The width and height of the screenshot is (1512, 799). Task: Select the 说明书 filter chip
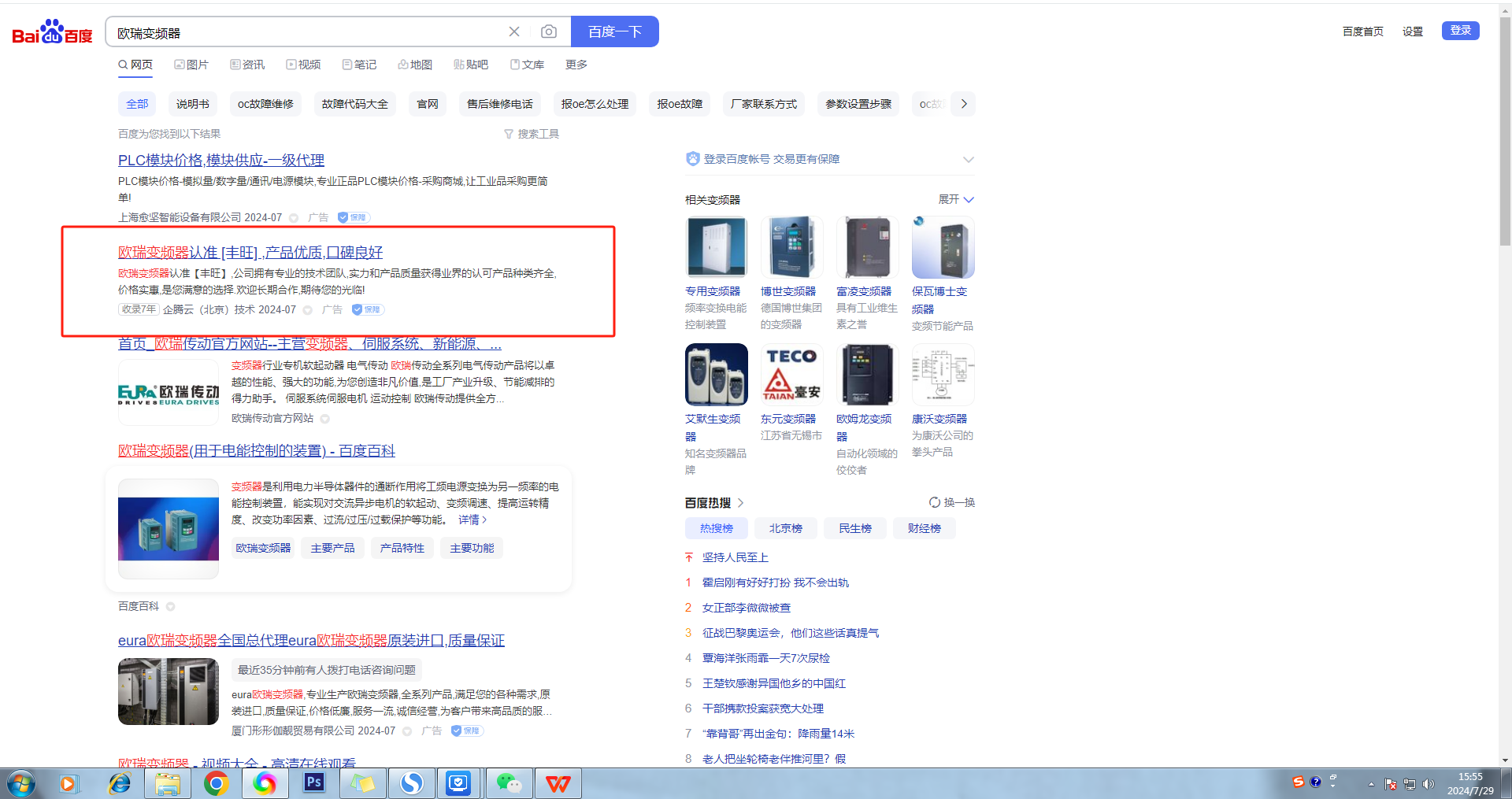coord(193,104)
